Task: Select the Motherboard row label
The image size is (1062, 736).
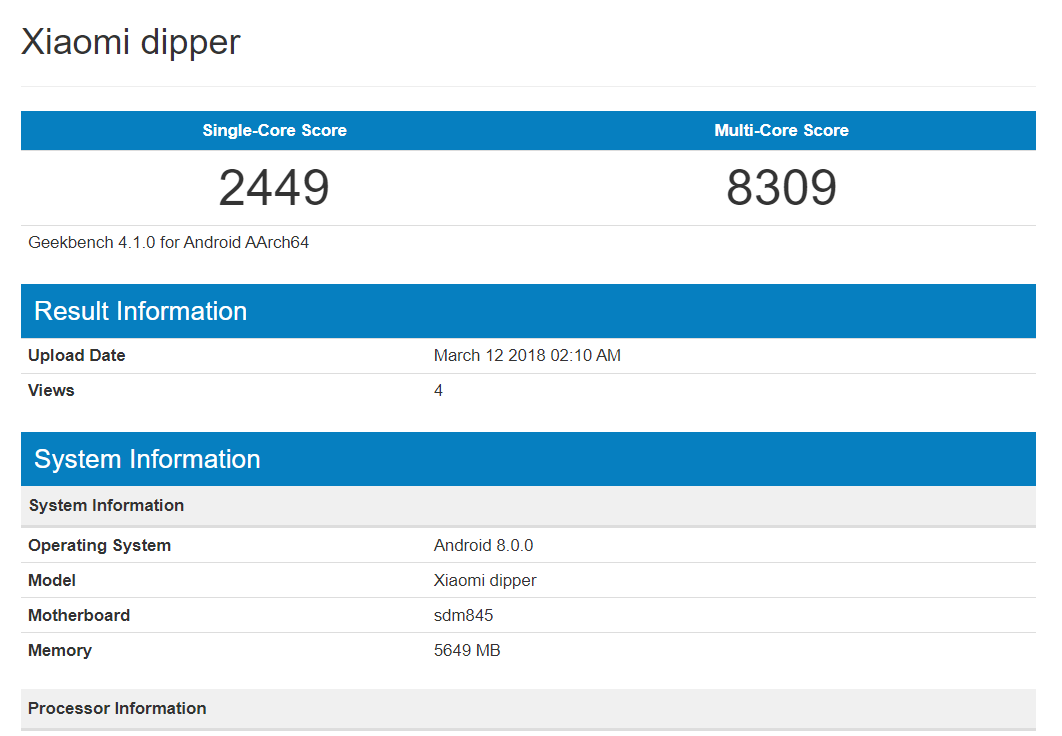Action: click(79, 615)
